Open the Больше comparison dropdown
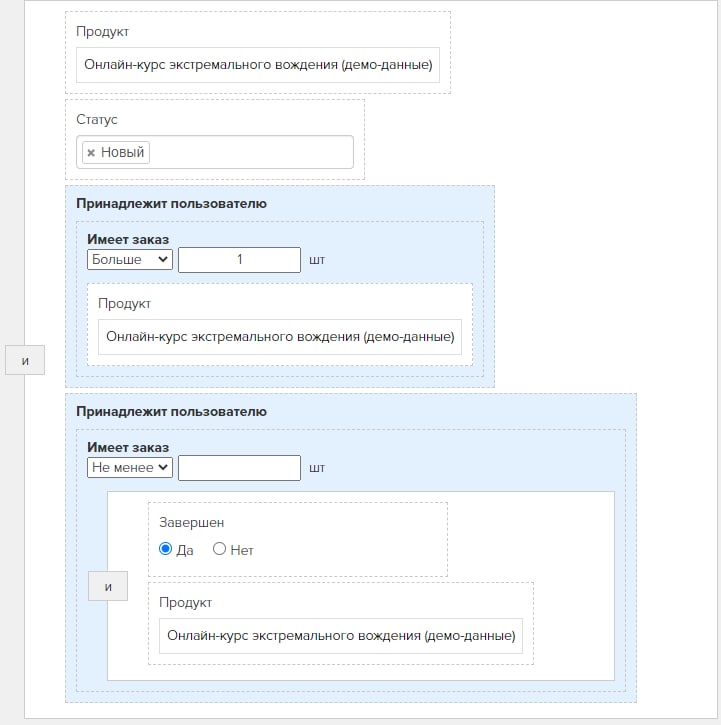 (x=130, y=259)
